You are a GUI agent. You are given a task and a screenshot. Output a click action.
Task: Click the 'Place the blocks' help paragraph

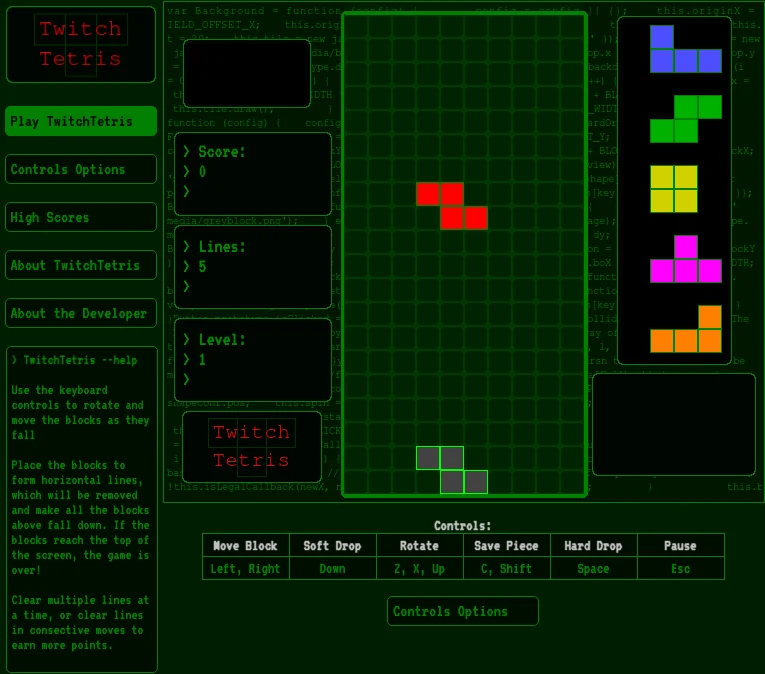tap(80, 517)
